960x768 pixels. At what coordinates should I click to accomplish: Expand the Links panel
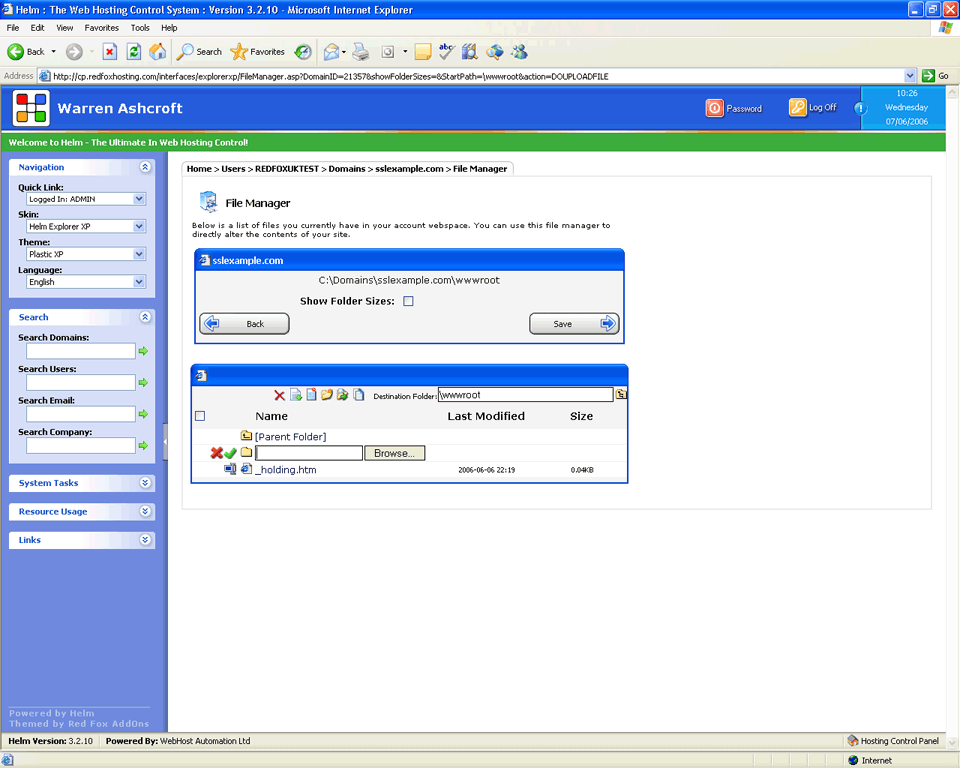(145, 540)
